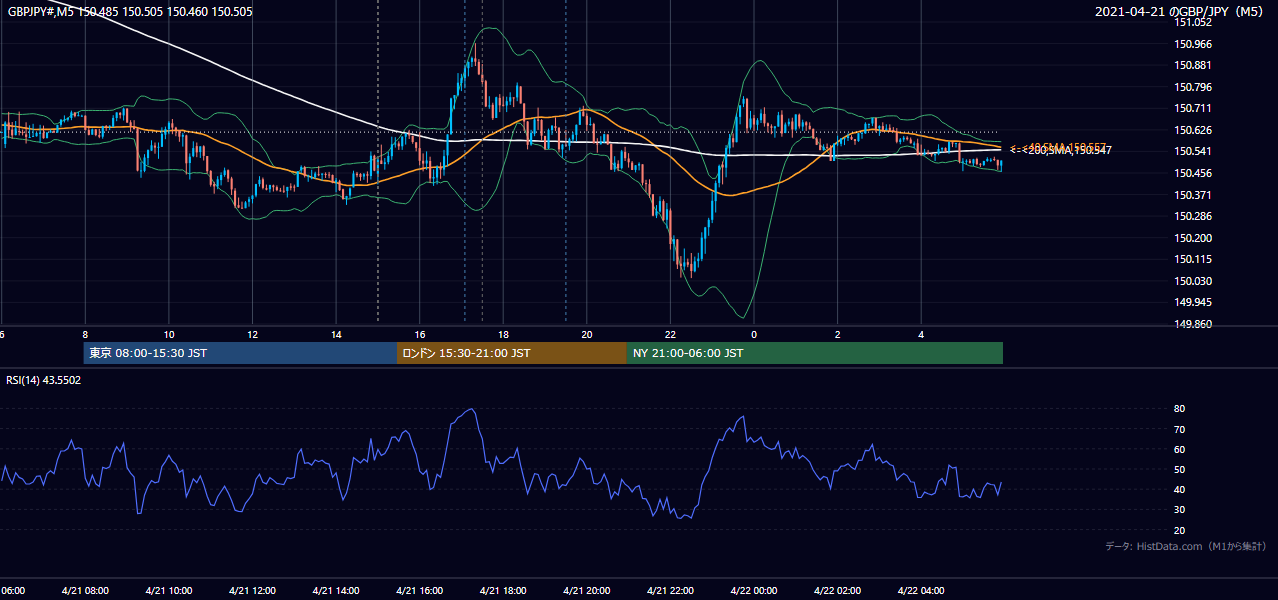Click hour label 14 under price chart
This screenshot has width=1278, height=600.
pos(336,335)
